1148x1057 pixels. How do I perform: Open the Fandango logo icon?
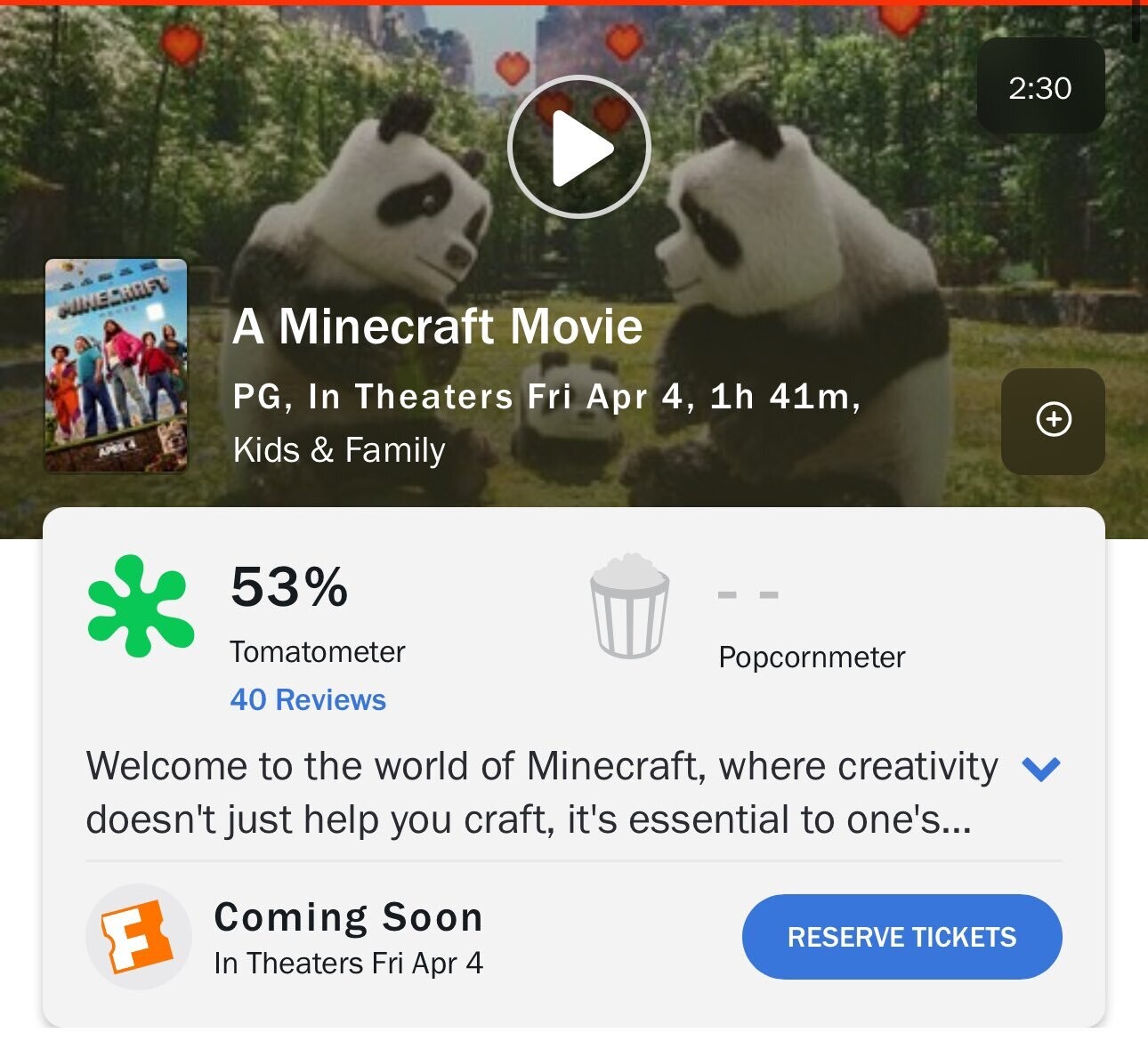tap(139, 937)
